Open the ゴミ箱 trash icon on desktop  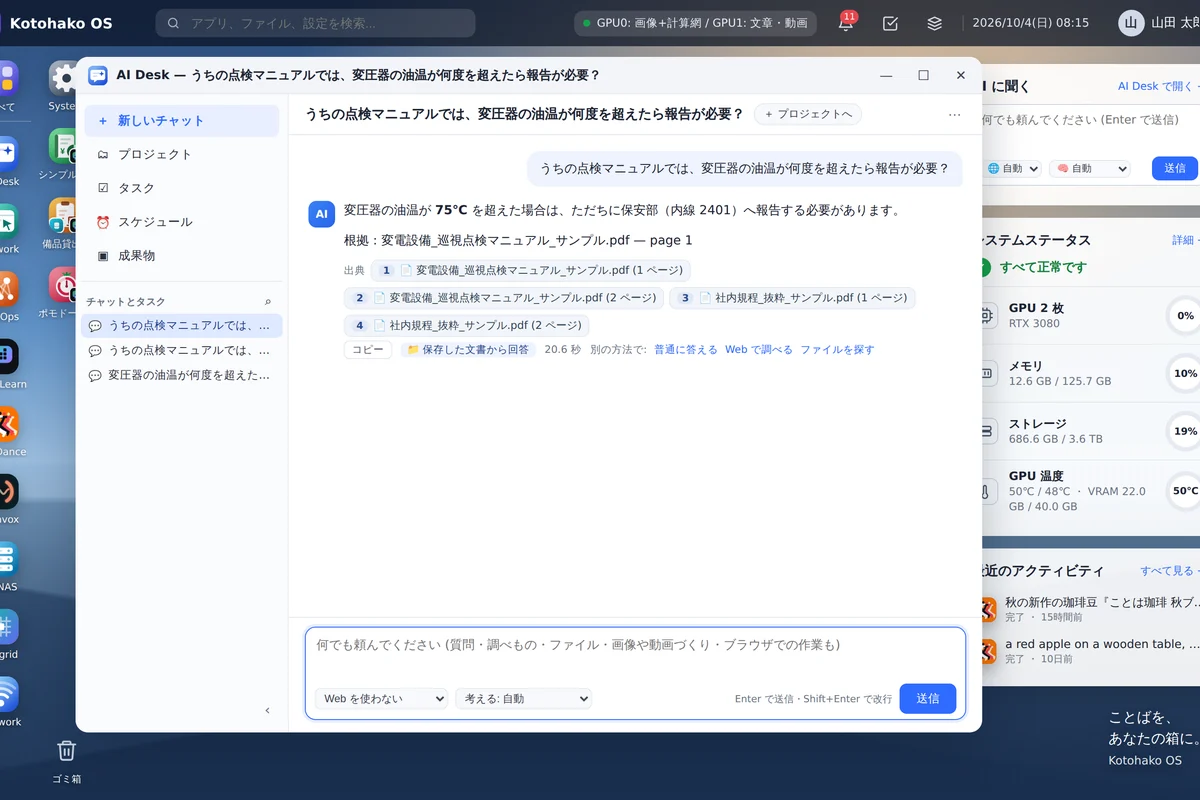coord(66,751)
